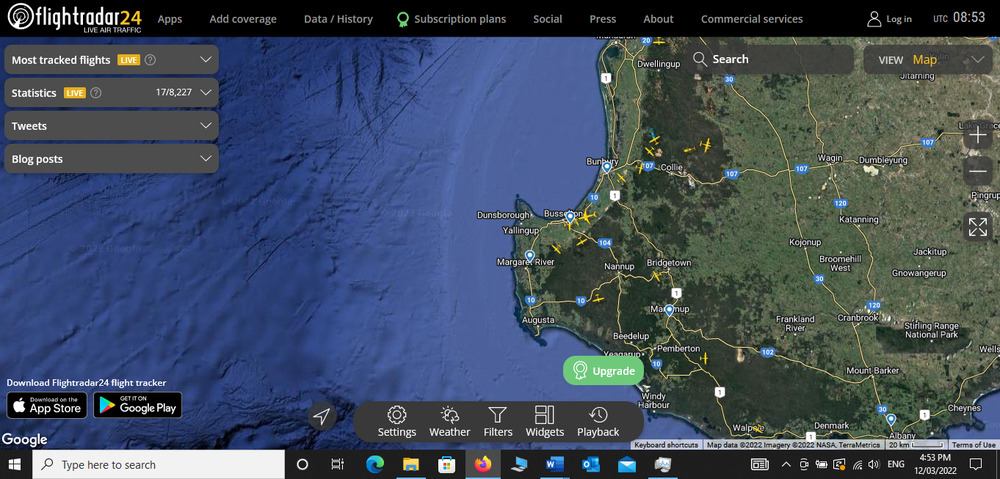Click the Log in link
This screenshot has width=1000, height=479.
click(x=889, y=19)
